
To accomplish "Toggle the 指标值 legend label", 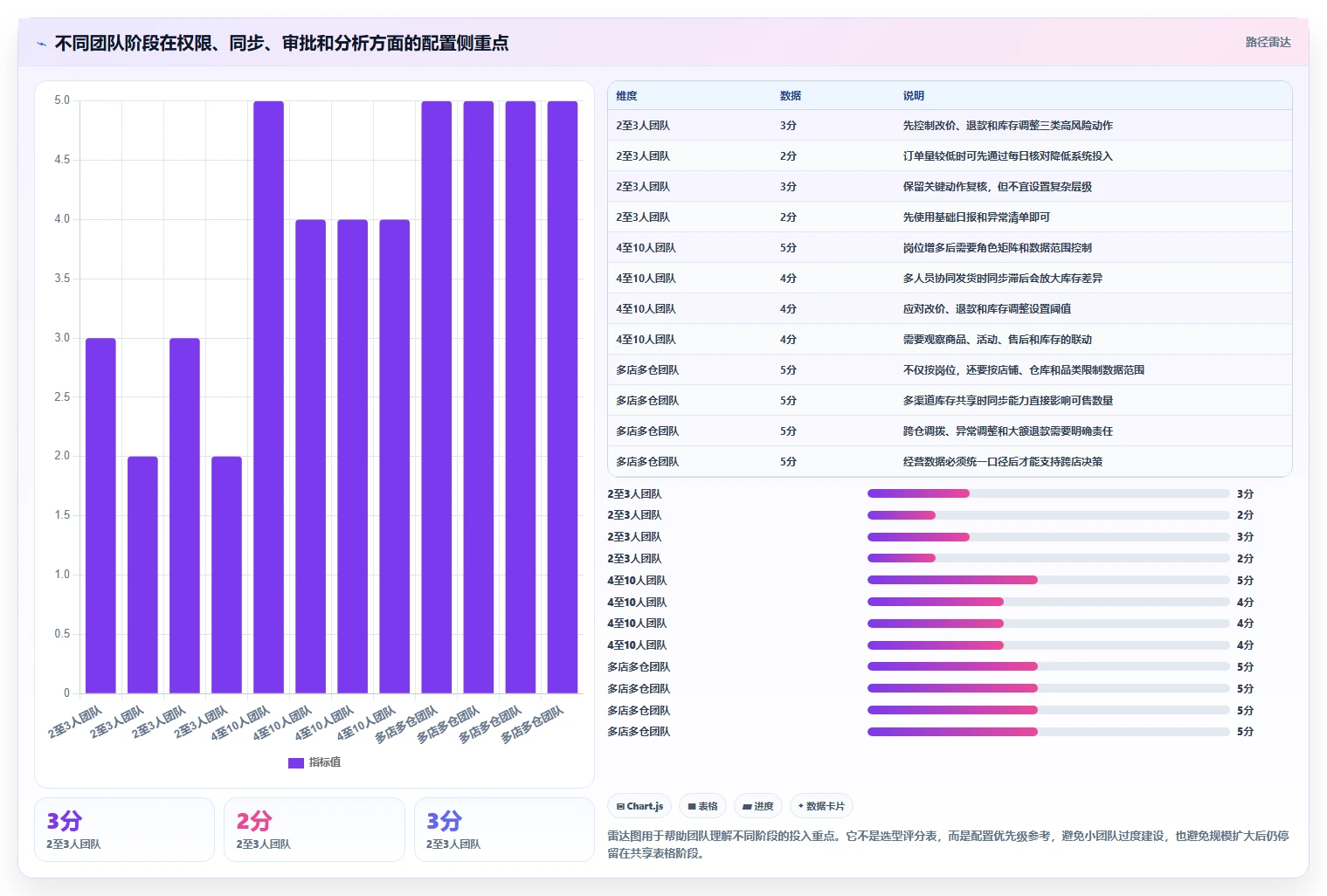I will pos(325,762).
